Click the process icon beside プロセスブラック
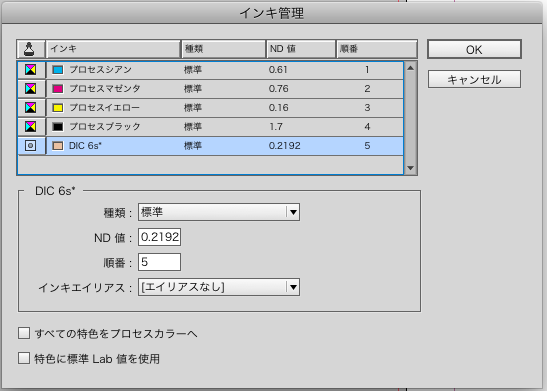Viewport: 547px width, 391px height. click(30, 126)
